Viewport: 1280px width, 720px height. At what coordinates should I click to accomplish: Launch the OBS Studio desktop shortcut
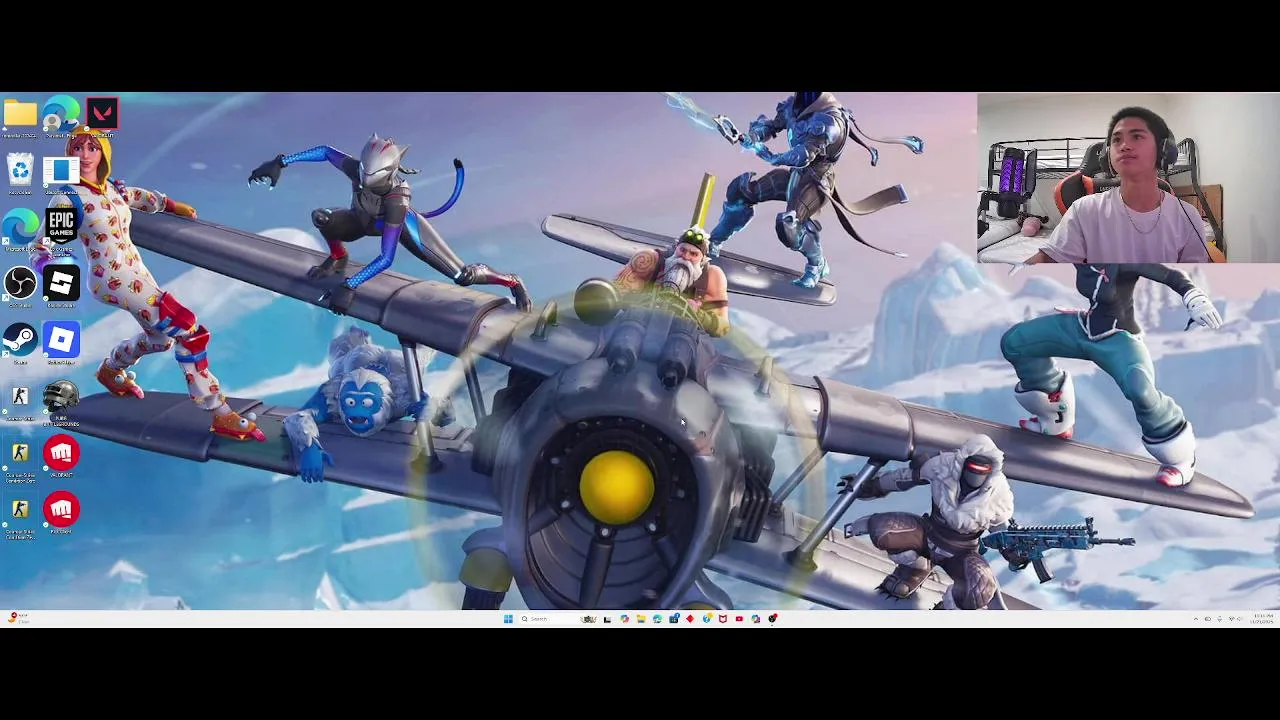20,284
